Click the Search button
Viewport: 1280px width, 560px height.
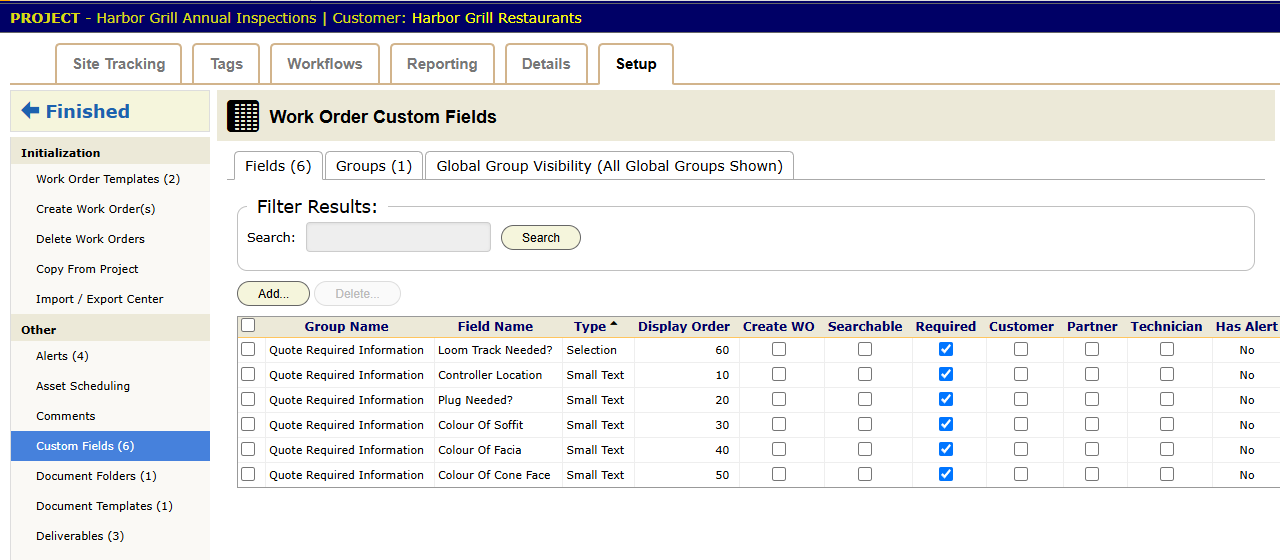point(541,237)
